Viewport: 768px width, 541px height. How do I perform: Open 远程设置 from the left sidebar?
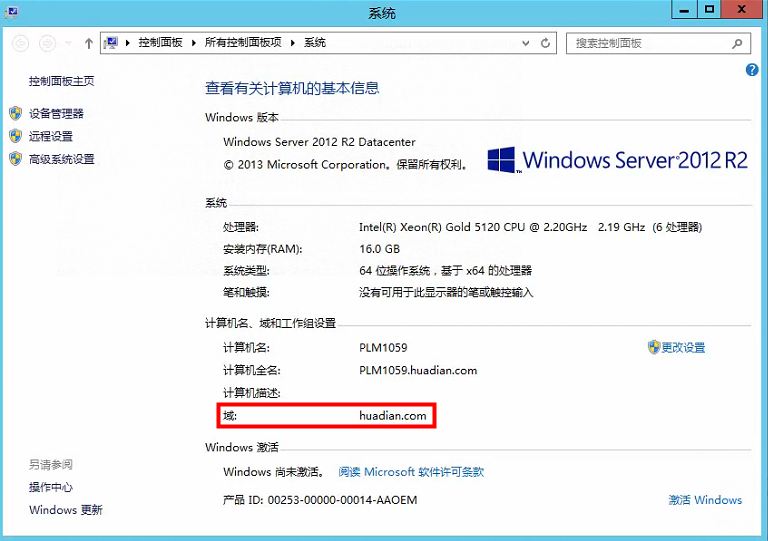(51, 137)
